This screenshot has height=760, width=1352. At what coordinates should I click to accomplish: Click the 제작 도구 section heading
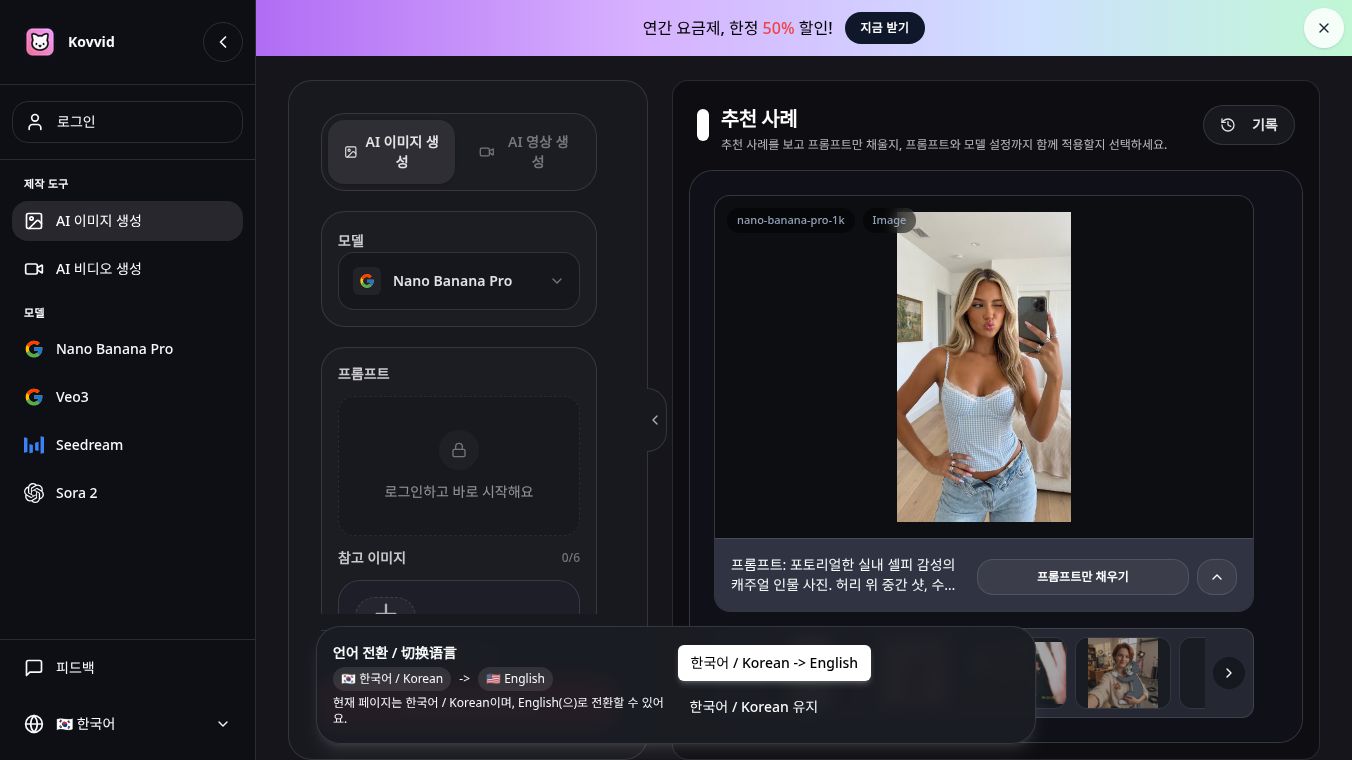(x=46, y=184)
